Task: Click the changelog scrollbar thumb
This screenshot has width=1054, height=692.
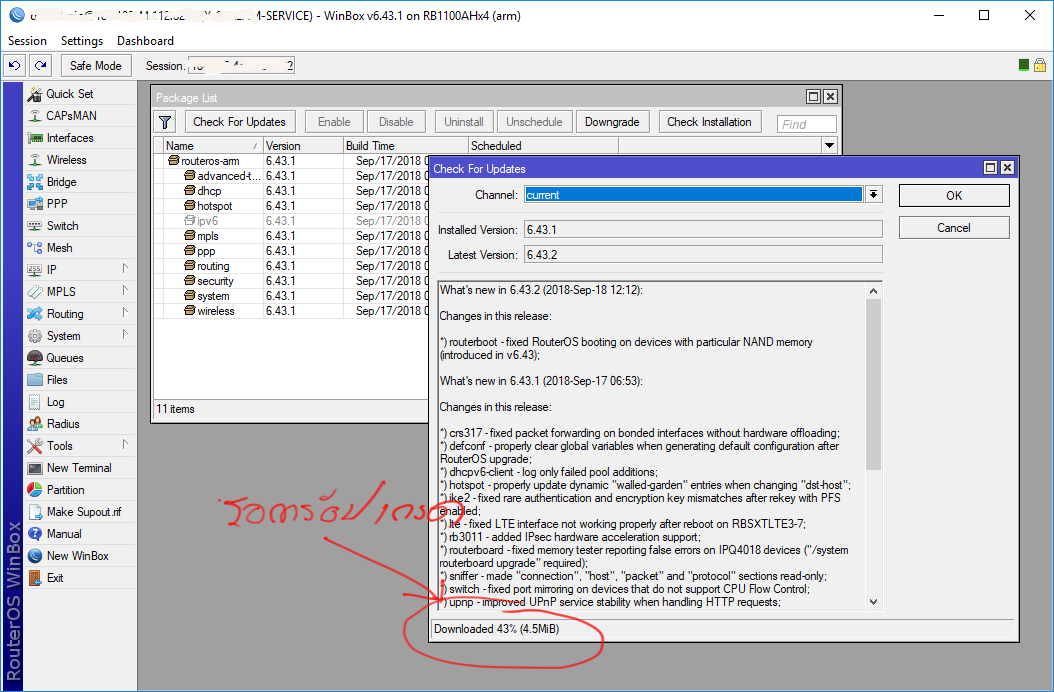Action: click(x=873, y=385)
